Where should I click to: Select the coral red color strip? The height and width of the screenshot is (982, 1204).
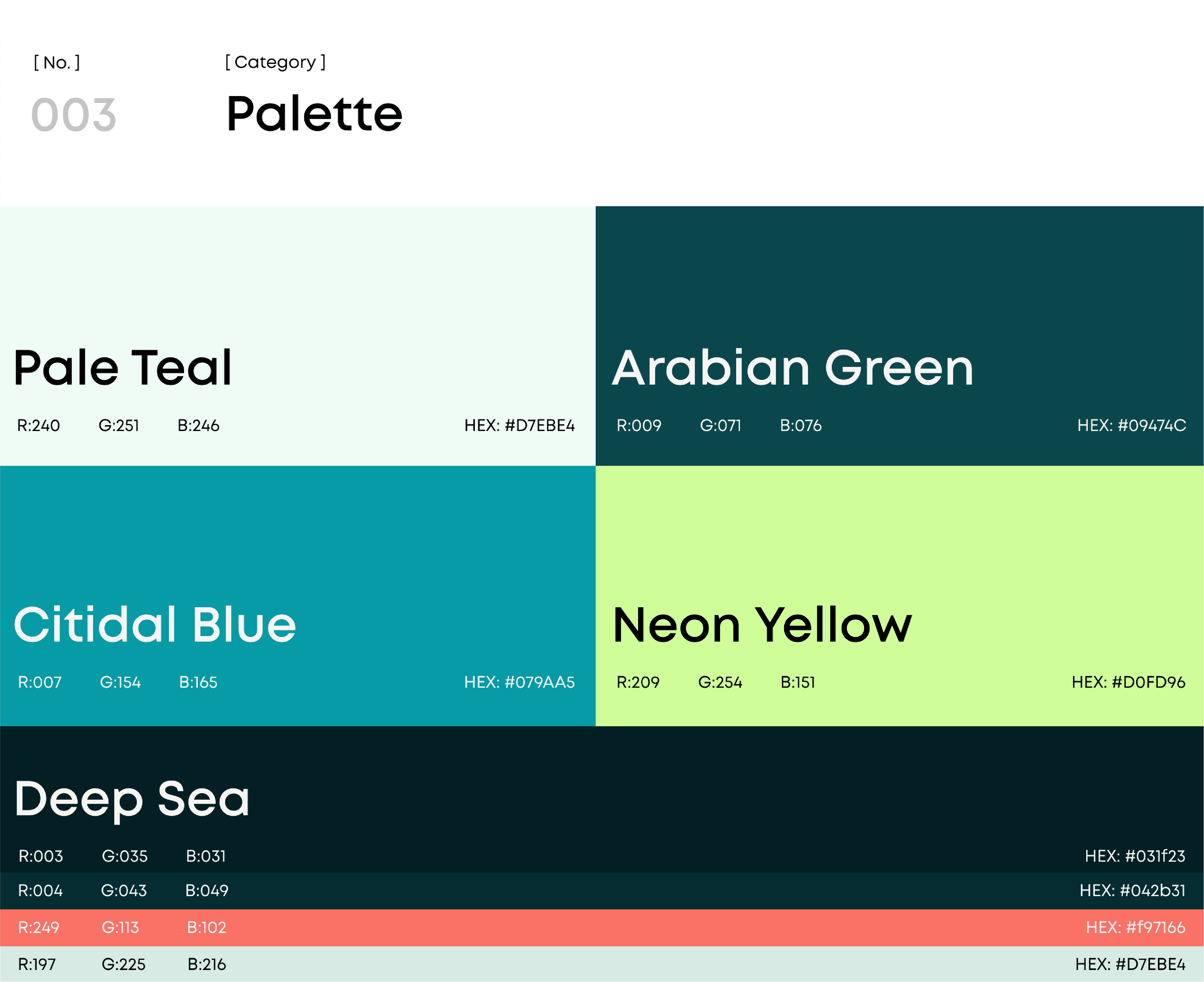pos(602,928)
